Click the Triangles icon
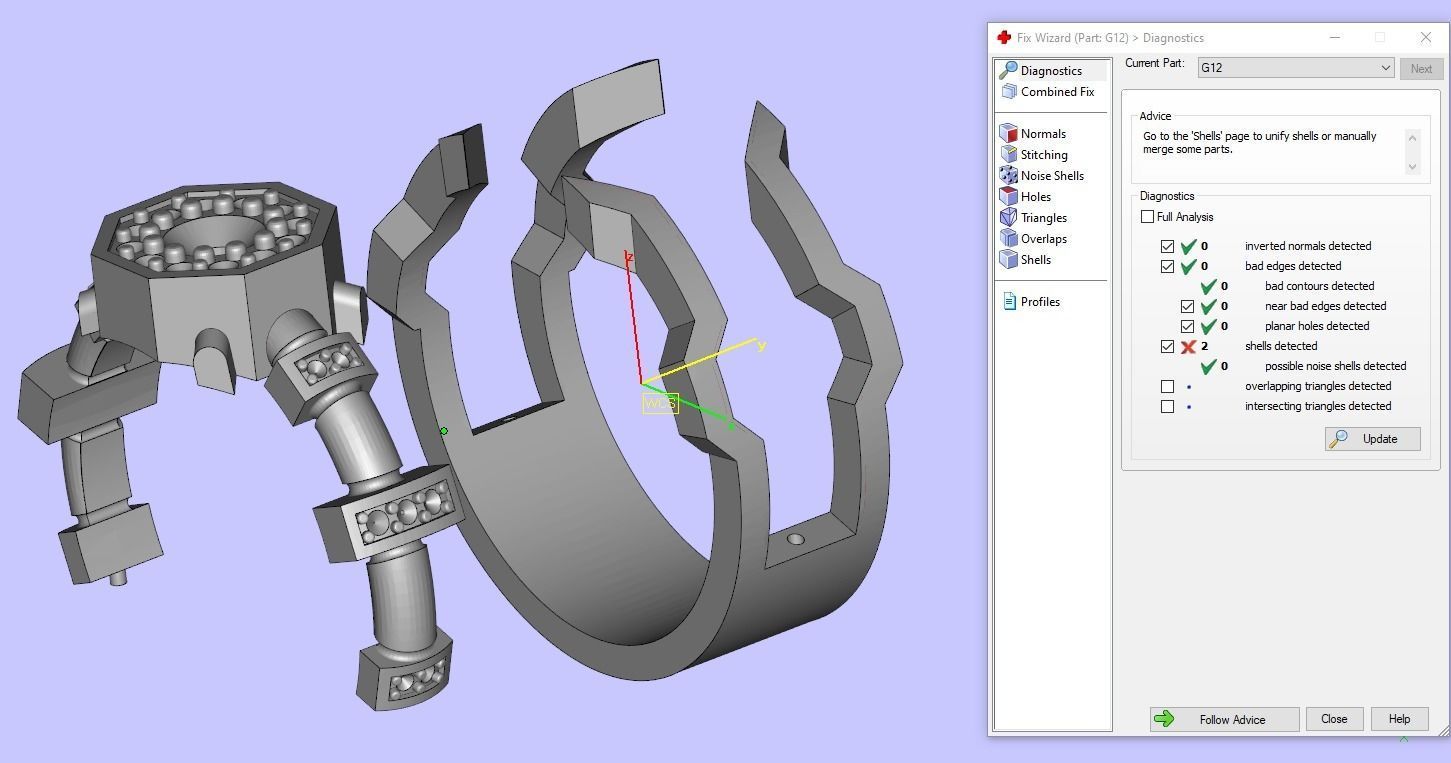Viewport: 1451px width, 763px height. (1008, 217)
